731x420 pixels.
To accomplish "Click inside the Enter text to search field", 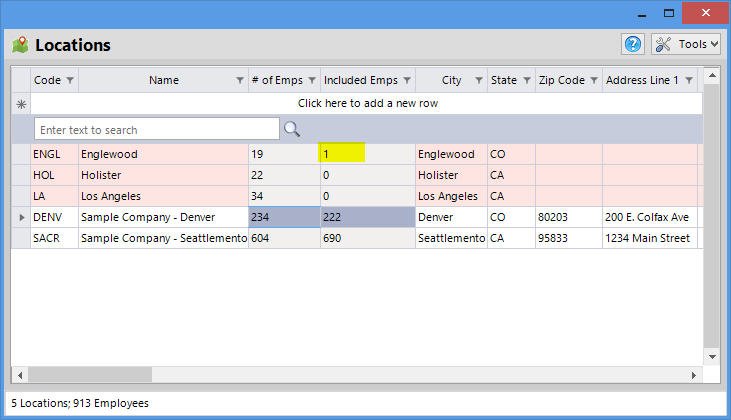I will point(157,129).
